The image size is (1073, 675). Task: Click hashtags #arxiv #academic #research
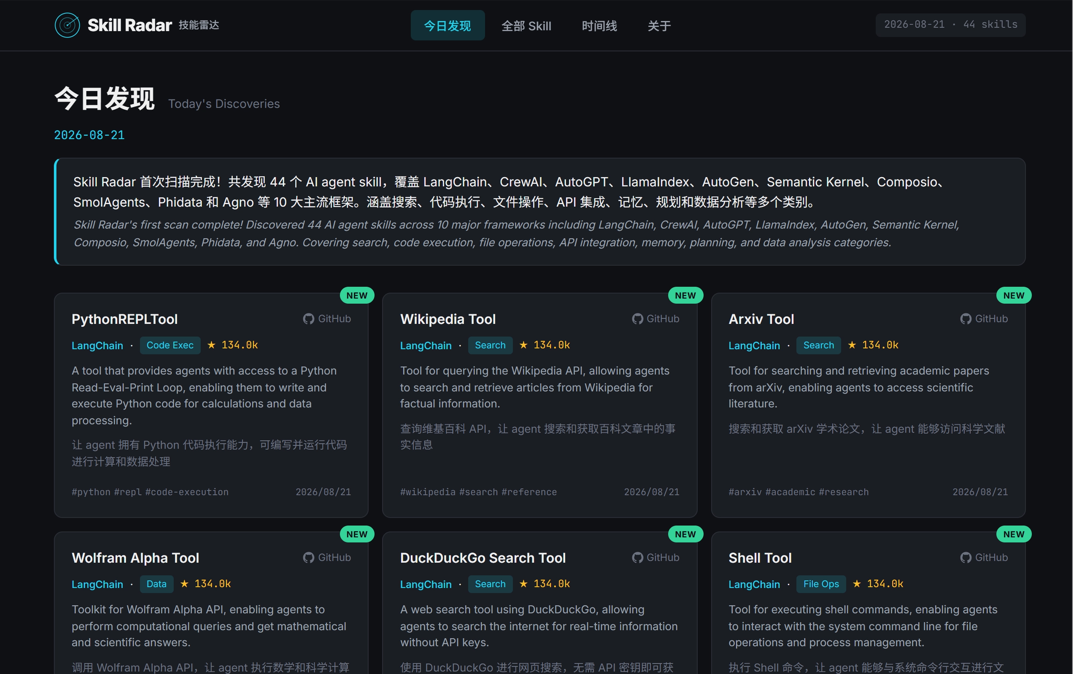click(x=799, y=492)
